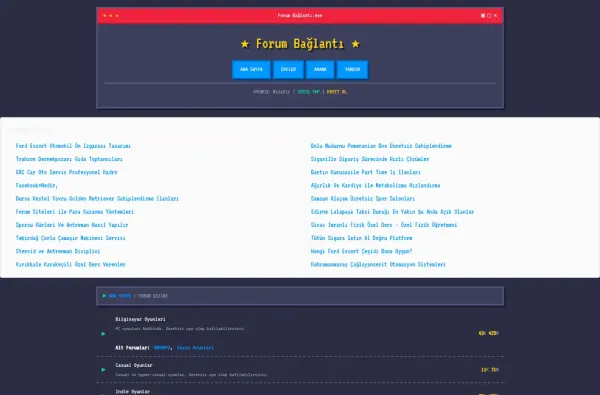Open the Sivas Fizik Özel Ders link
This screenshot has height=395, width=600.
click(384, 225)
